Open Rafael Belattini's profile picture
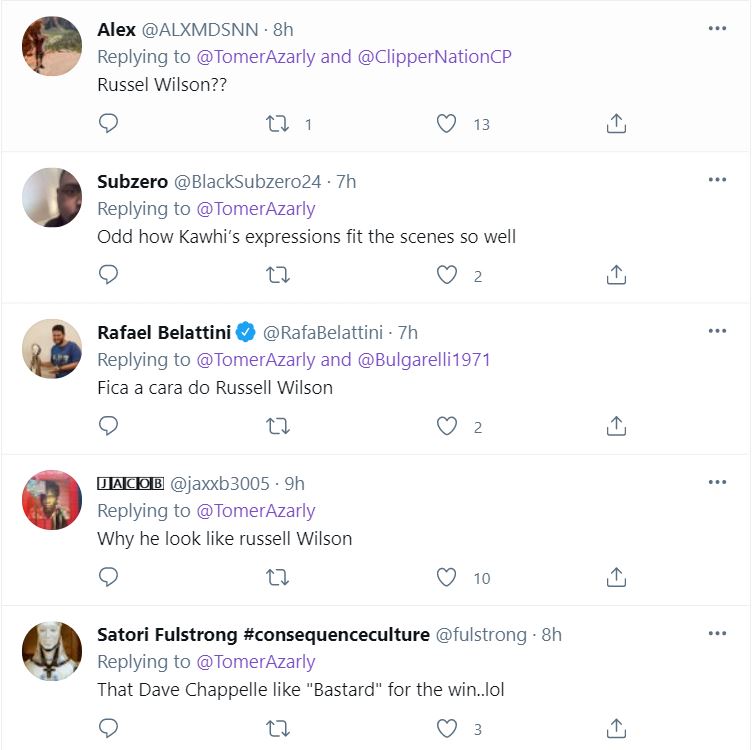 click(x=52, y=348)
